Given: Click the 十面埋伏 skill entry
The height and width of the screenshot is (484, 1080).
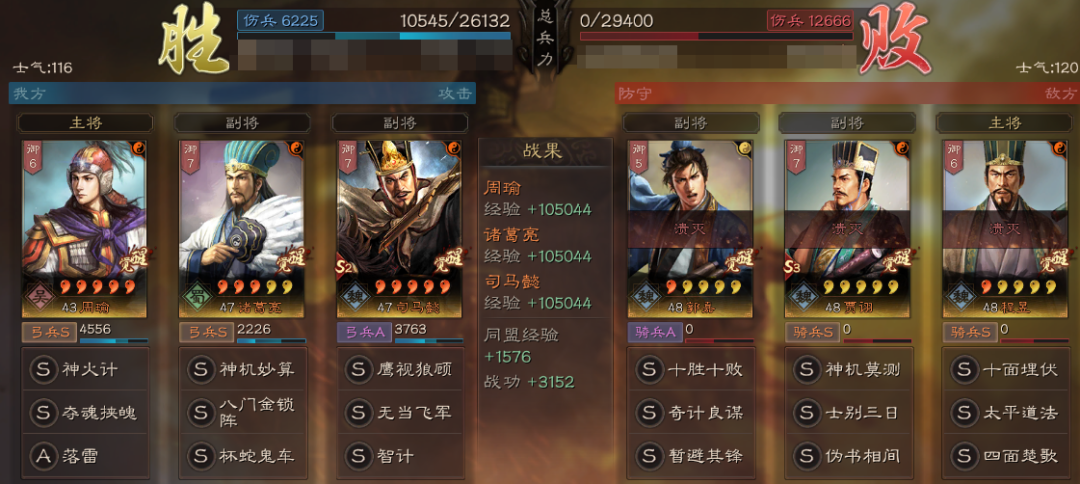Looking at the screenshot, I should [x=1006, y=369].
